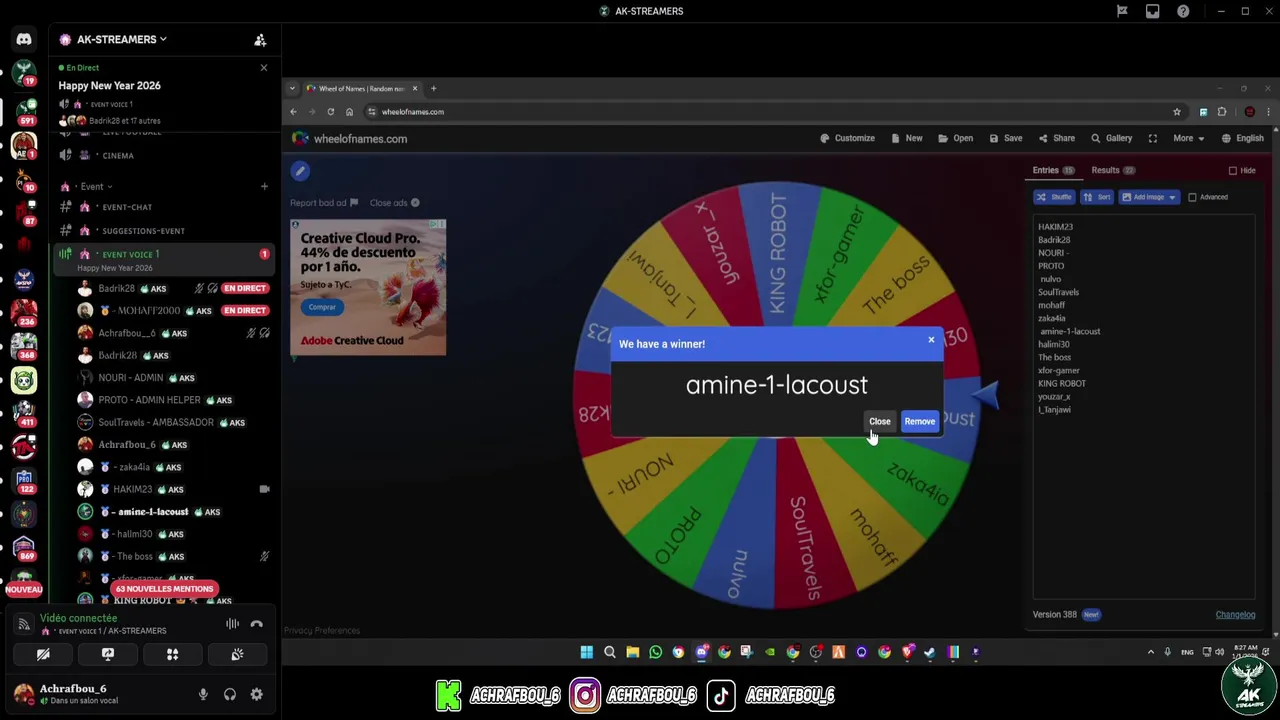Viewport: 1280px width, 720px height.
Task: Enter fullscreen mode for wheel
Action: (1153, 139)
